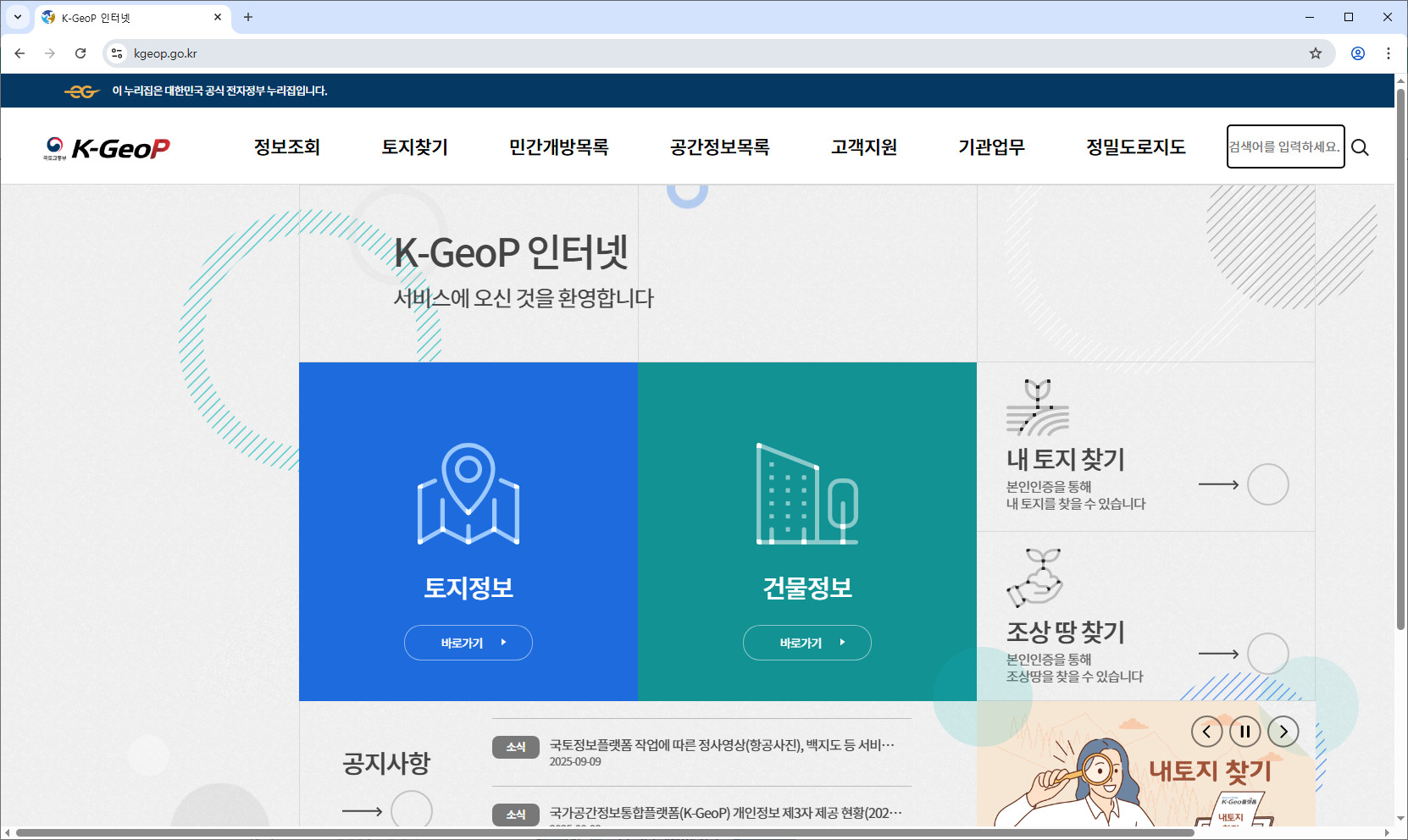Screen dimensions: 1408x840
Task: Click 바로가기 button under 건물정보
Action: (x=807, y=643)
